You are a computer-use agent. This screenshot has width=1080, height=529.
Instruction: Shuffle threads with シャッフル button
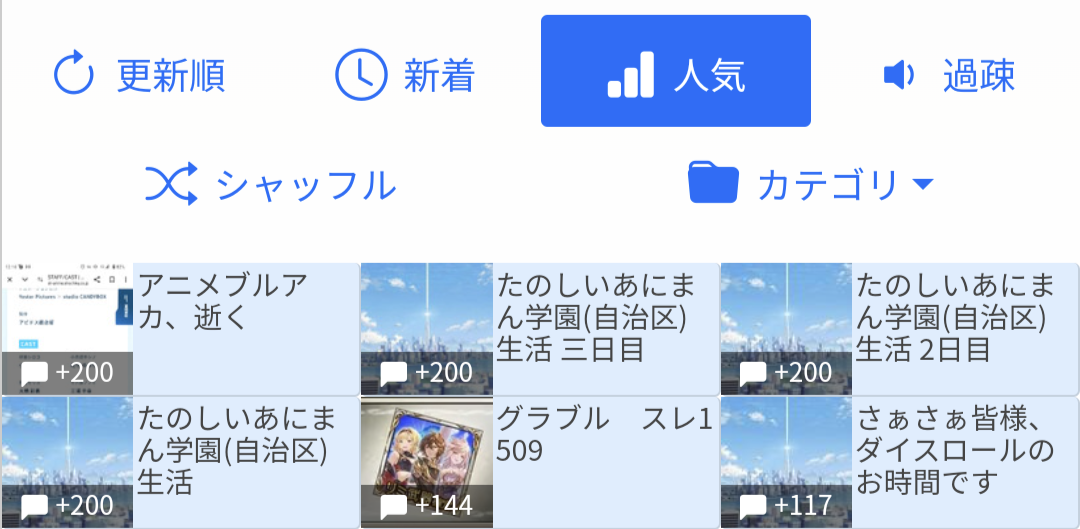pyautogui.click(x=270, y=184)
